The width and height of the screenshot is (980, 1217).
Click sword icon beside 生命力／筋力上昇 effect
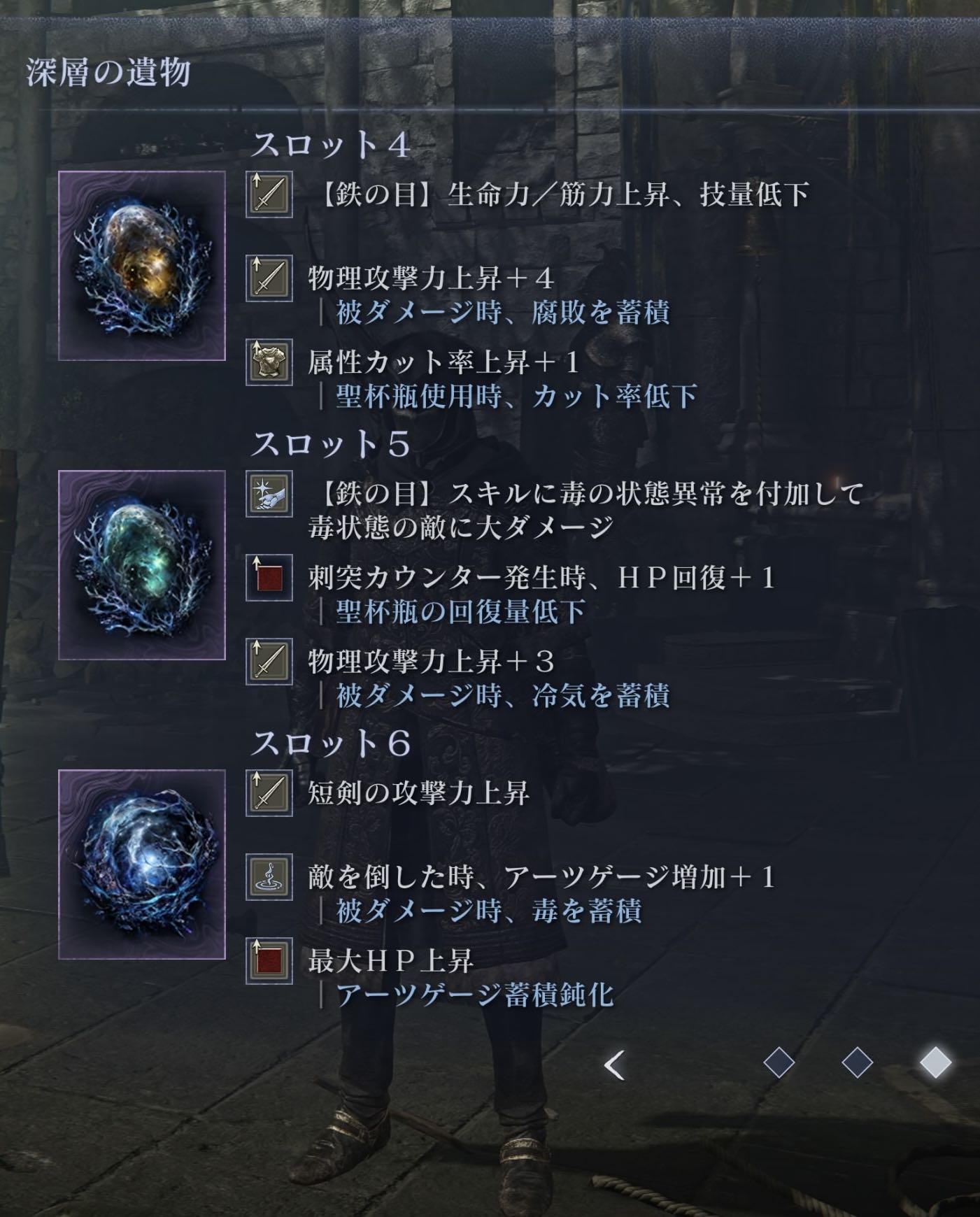269,194
